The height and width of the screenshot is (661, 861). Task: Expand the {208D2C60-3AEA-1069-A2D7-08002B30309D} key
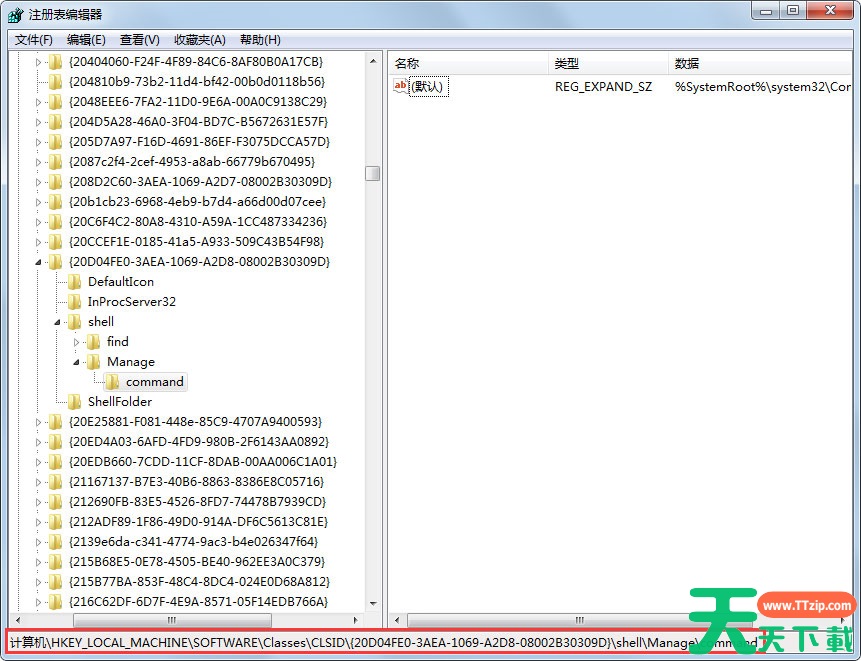tap(38, 182)
